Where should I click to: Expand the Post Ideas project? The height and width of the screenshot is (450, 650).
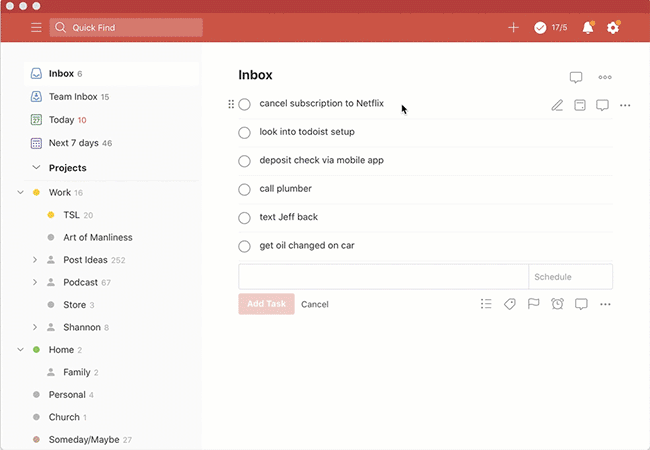coord(35,260)
